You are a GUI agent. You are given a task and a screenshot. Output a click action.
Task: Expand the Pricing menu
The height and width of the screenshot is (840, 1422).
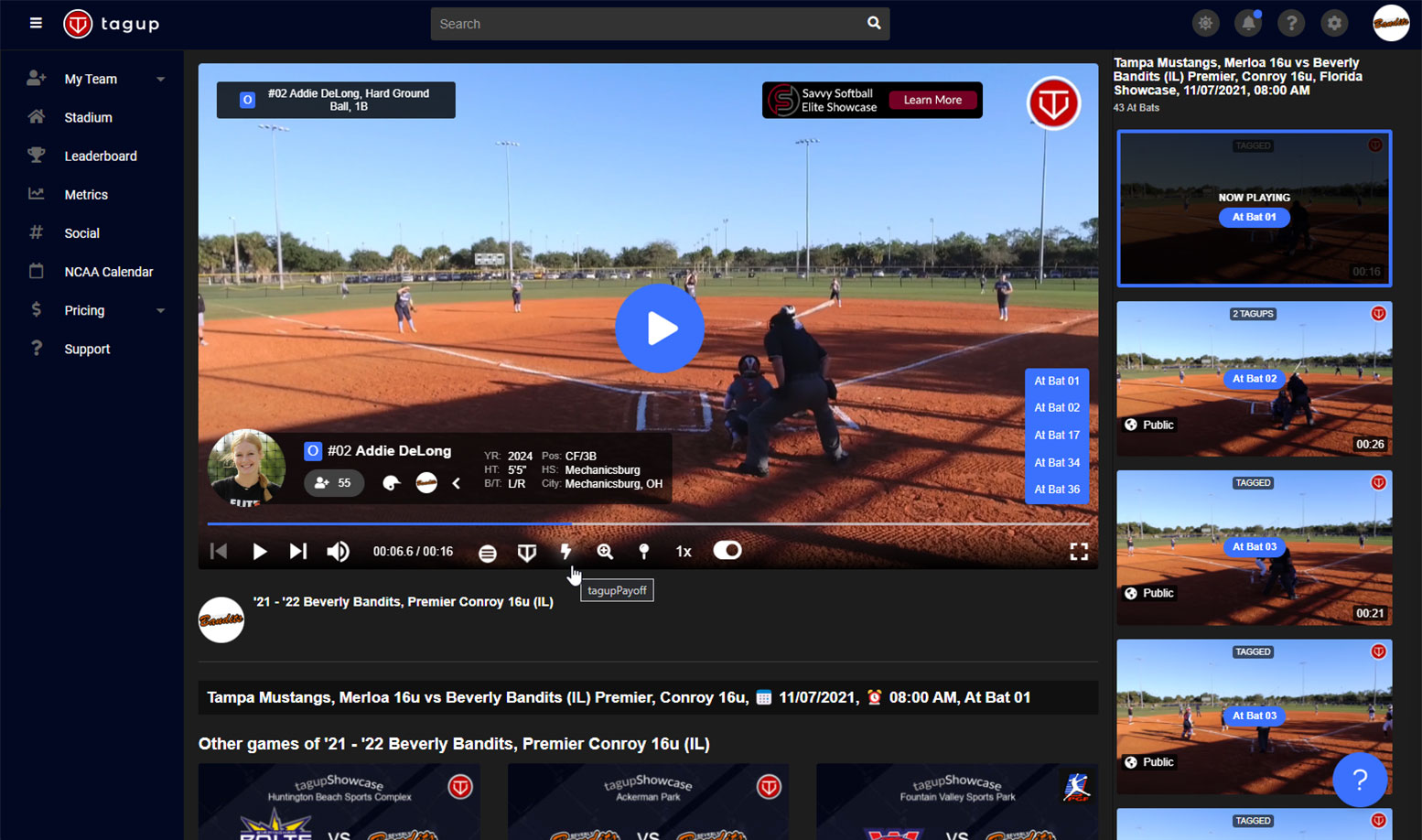(x=84, y=310)
